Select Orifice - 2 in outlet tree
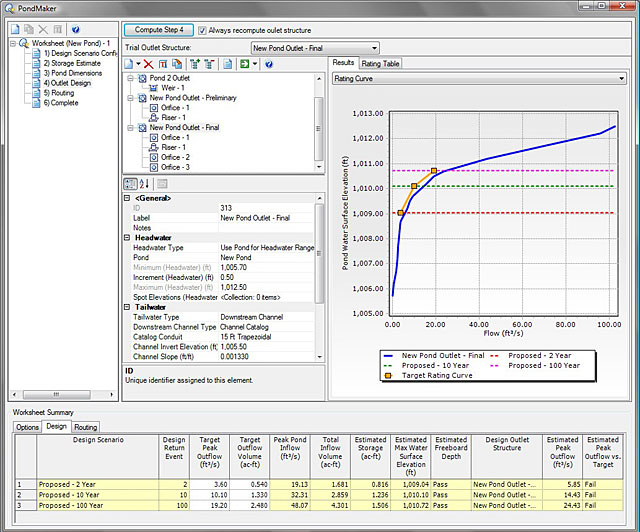 pyautogui.click(x=175, y=157)
